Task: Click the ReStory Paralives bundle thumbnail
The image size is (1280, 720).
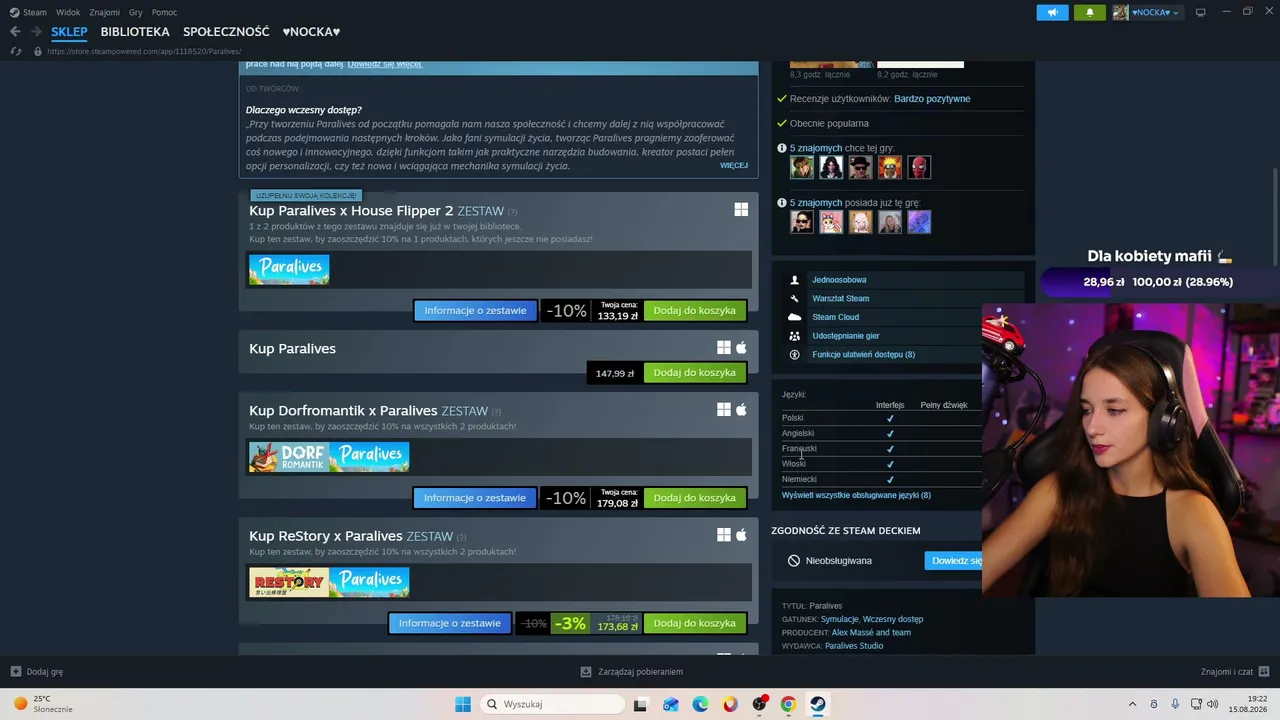Action: coord(329,582)
